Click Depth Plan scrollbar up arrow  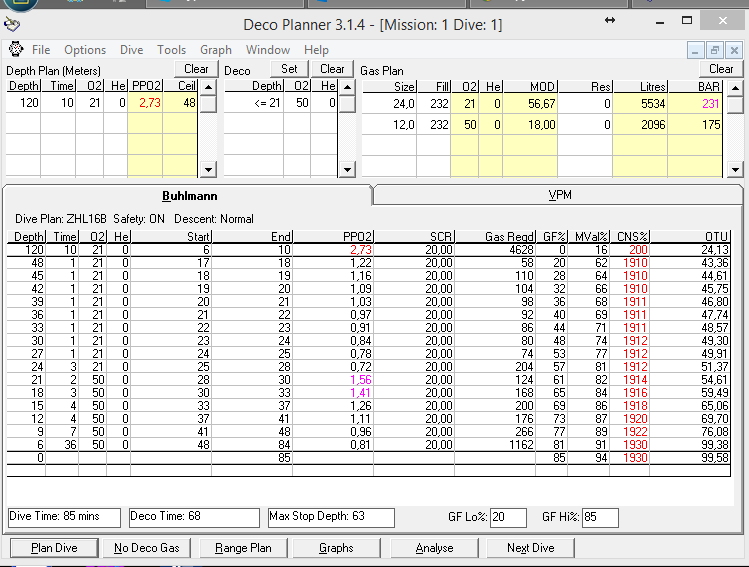208,87
